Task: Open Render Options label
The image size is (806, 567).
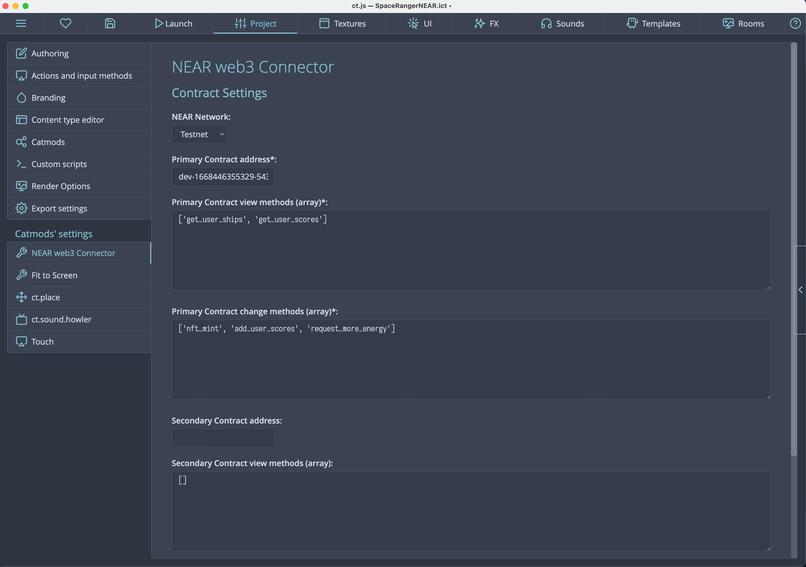Action: click(61, 186)
